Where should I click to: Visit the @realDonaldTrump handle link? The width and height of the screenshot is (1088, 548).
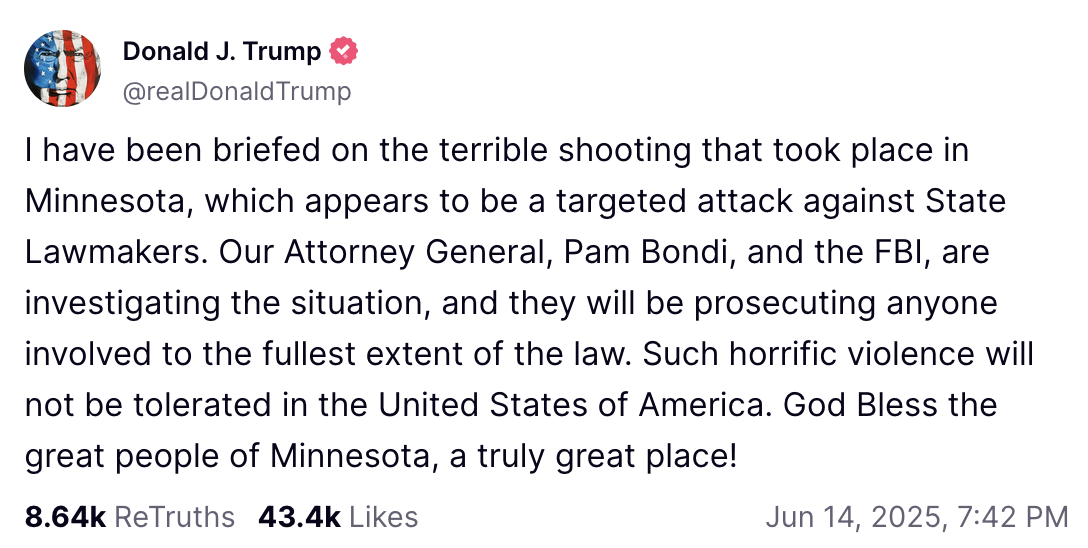[237, 92]
